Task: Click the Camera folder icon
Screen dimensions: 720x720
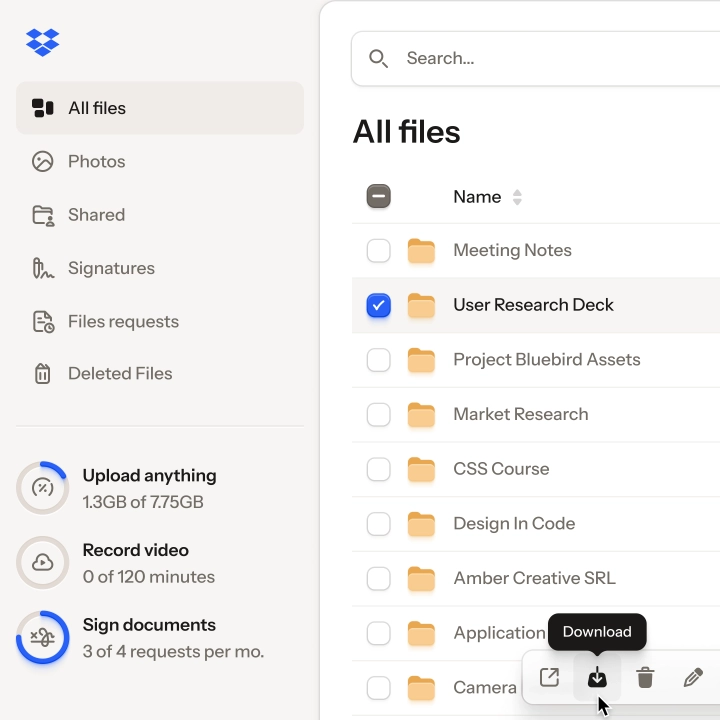Action: pos(421,688)
